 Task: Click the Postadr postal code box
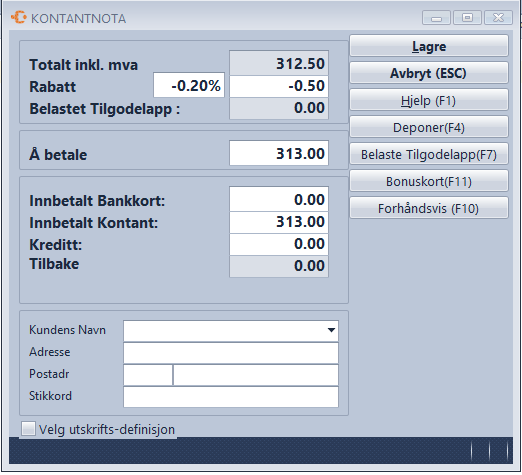[148, 375]
